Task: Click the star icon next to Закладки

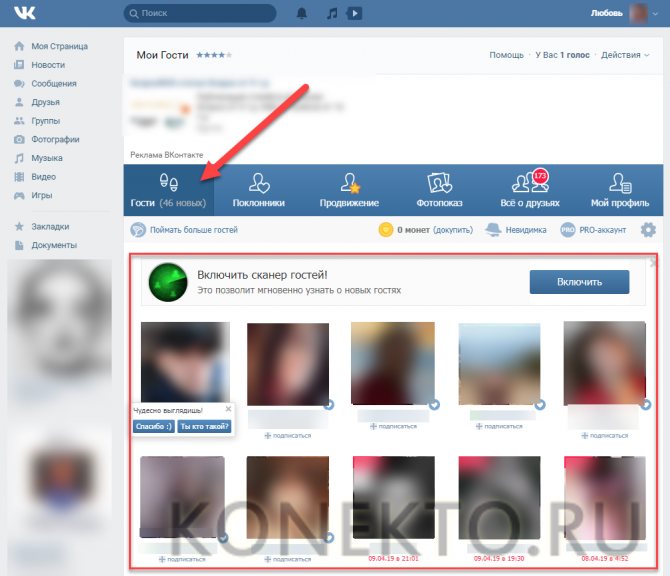Action: pos(19,226)
